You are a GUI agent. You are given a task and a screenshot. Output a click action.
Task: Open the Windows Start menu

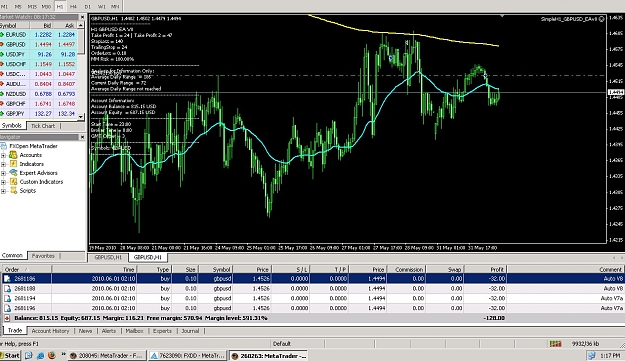(11, 355)
